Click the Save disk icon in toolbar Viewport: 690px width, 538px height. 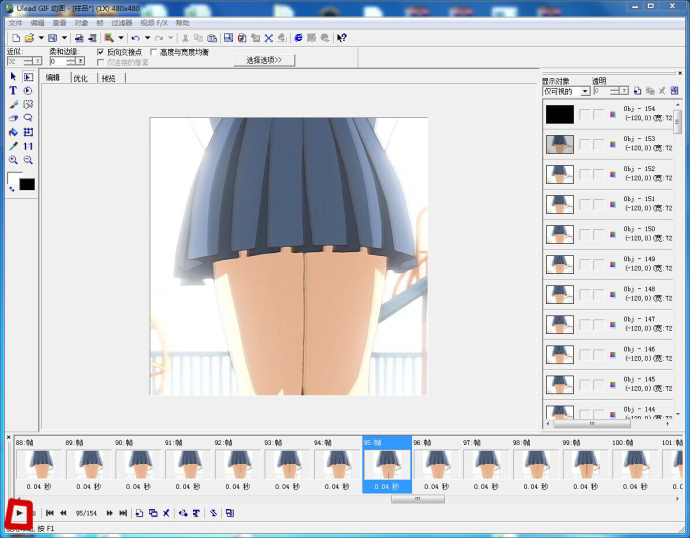tap(53, 38)
